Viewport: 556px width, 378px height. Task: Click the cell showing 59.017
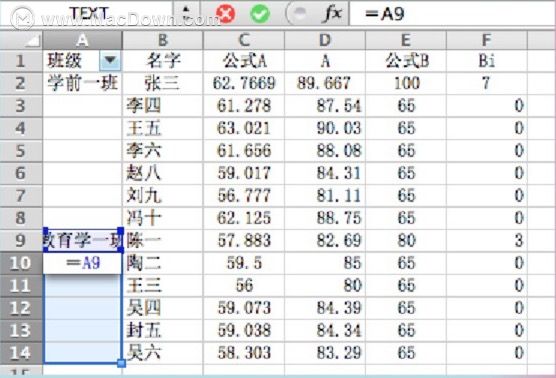point(244,173)
